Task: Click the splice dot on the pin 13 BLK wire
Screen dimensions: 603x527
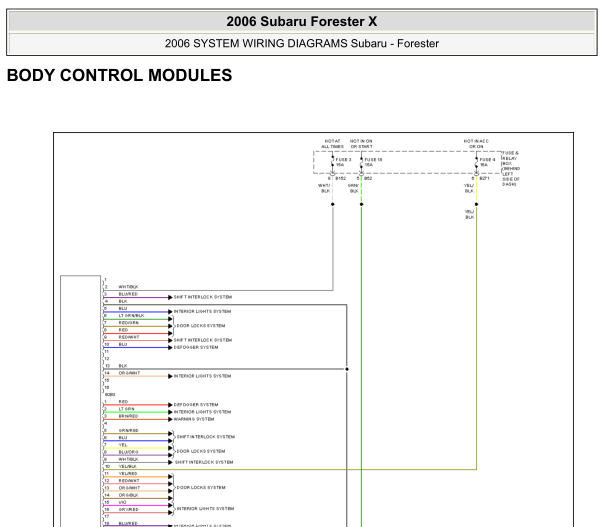Action: (x=347, y=369)
